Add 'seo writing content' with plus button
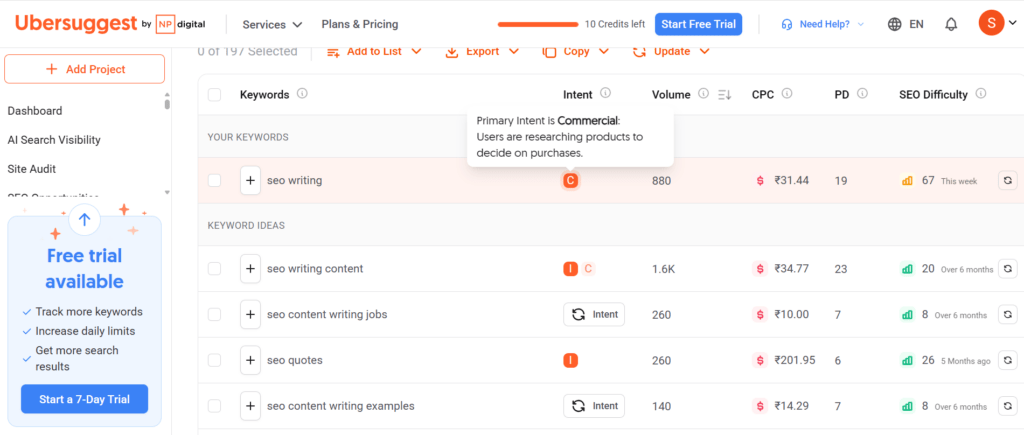This screenshot has height=435, width=1024. (x=250, y=268)
